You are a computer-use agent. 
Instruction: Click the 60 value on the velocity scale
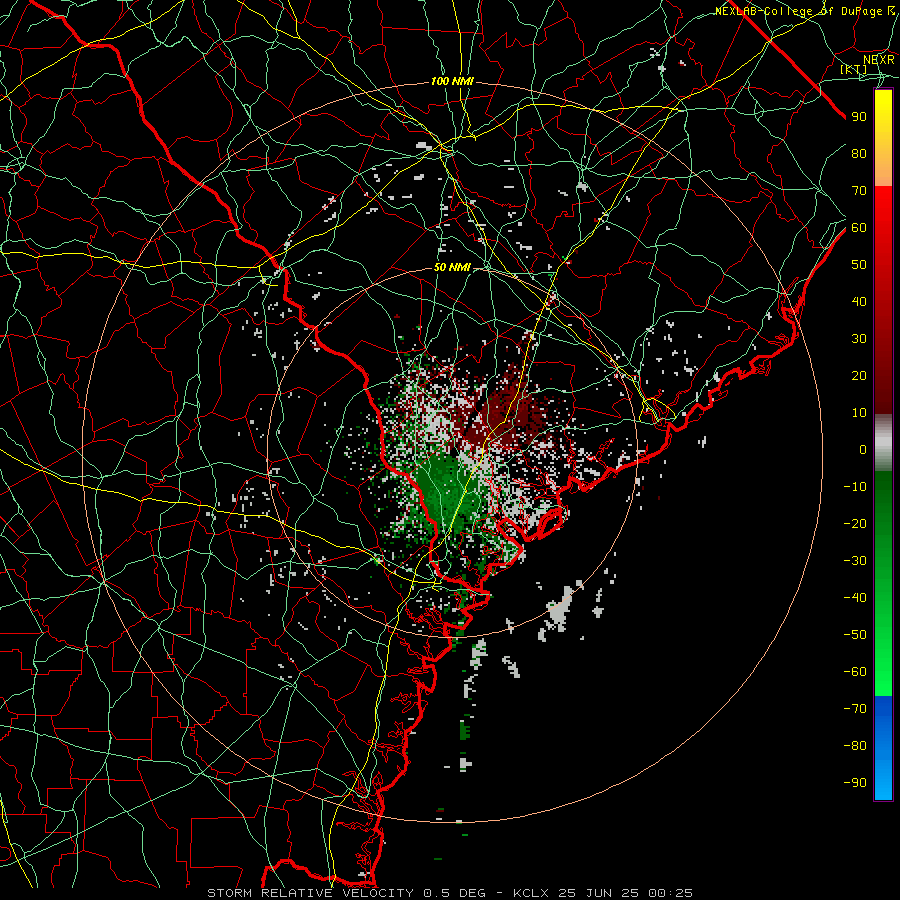tap(859, 227)
